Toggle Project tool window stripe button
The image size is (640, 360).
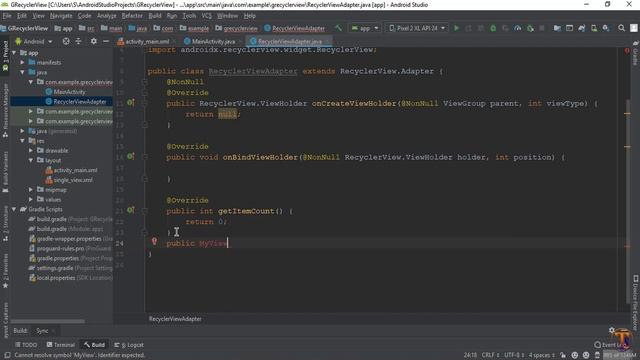tap(5, 56)
